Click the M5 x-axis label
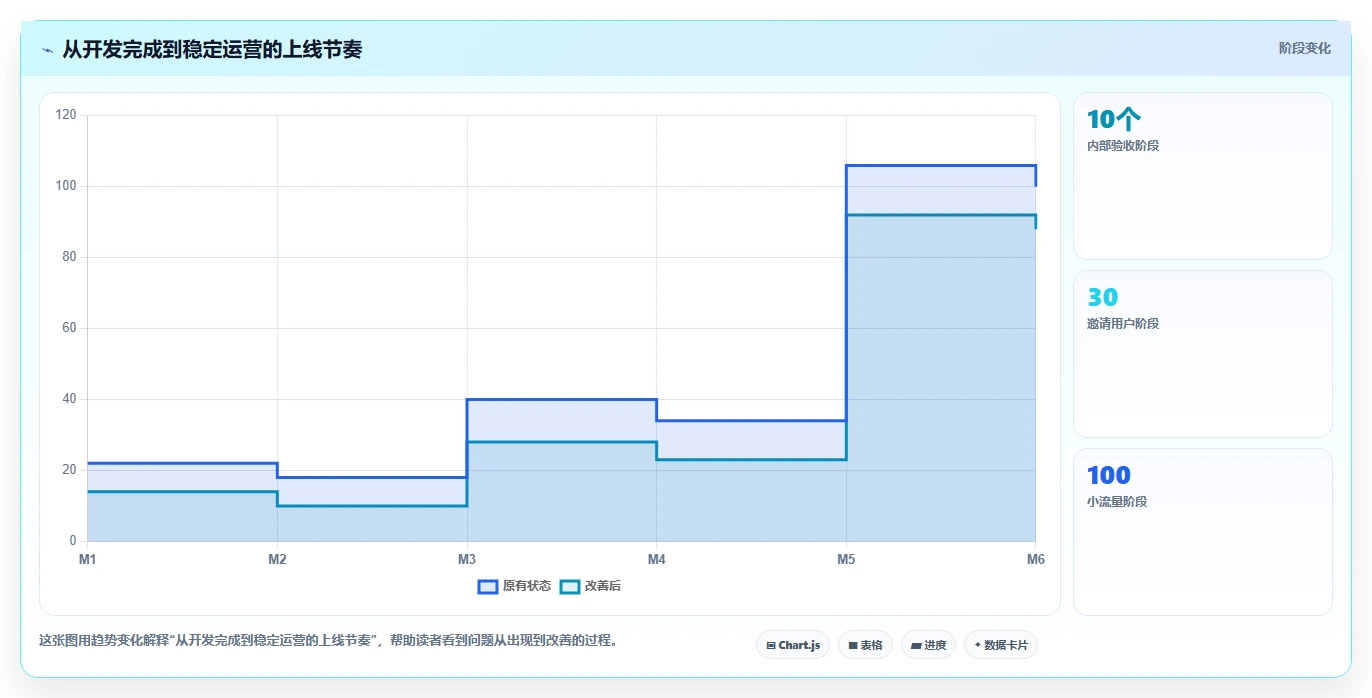Image resolution: width=1372 pixels, height=698 pixels. coord(846,559)
